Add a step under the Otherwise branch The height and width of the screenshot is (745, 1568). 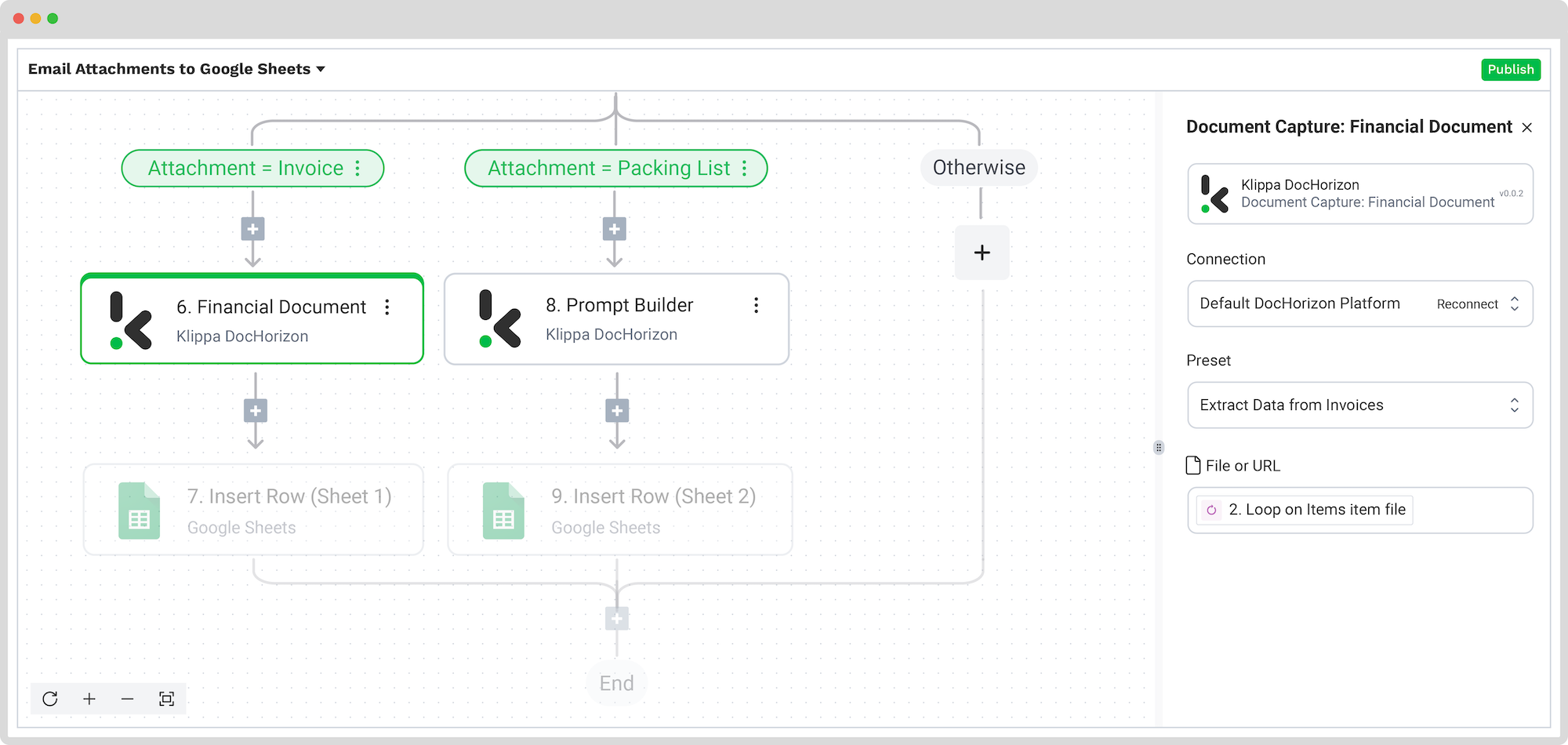[982, 253]
